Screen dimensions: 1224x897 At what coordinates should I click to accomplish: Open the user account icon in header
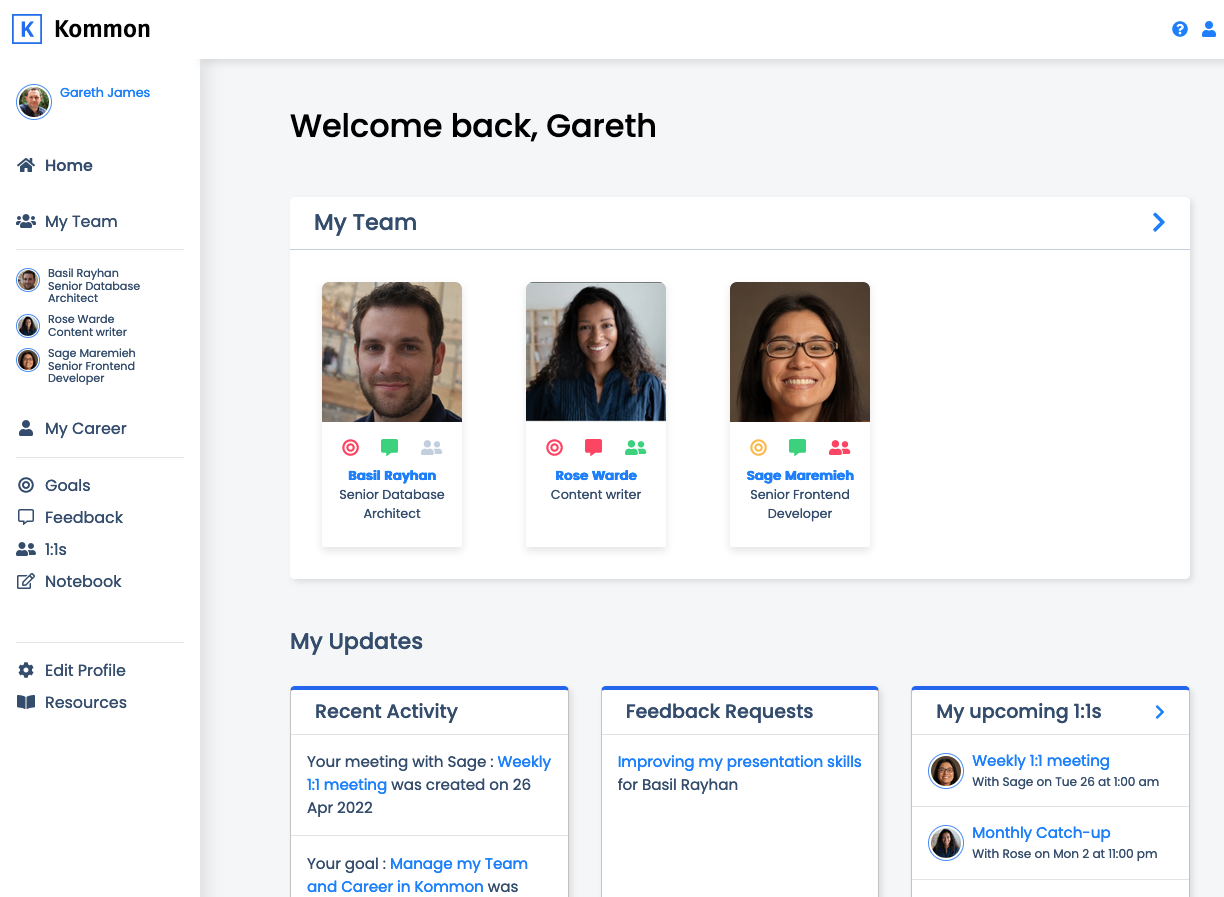[1209, 29]
